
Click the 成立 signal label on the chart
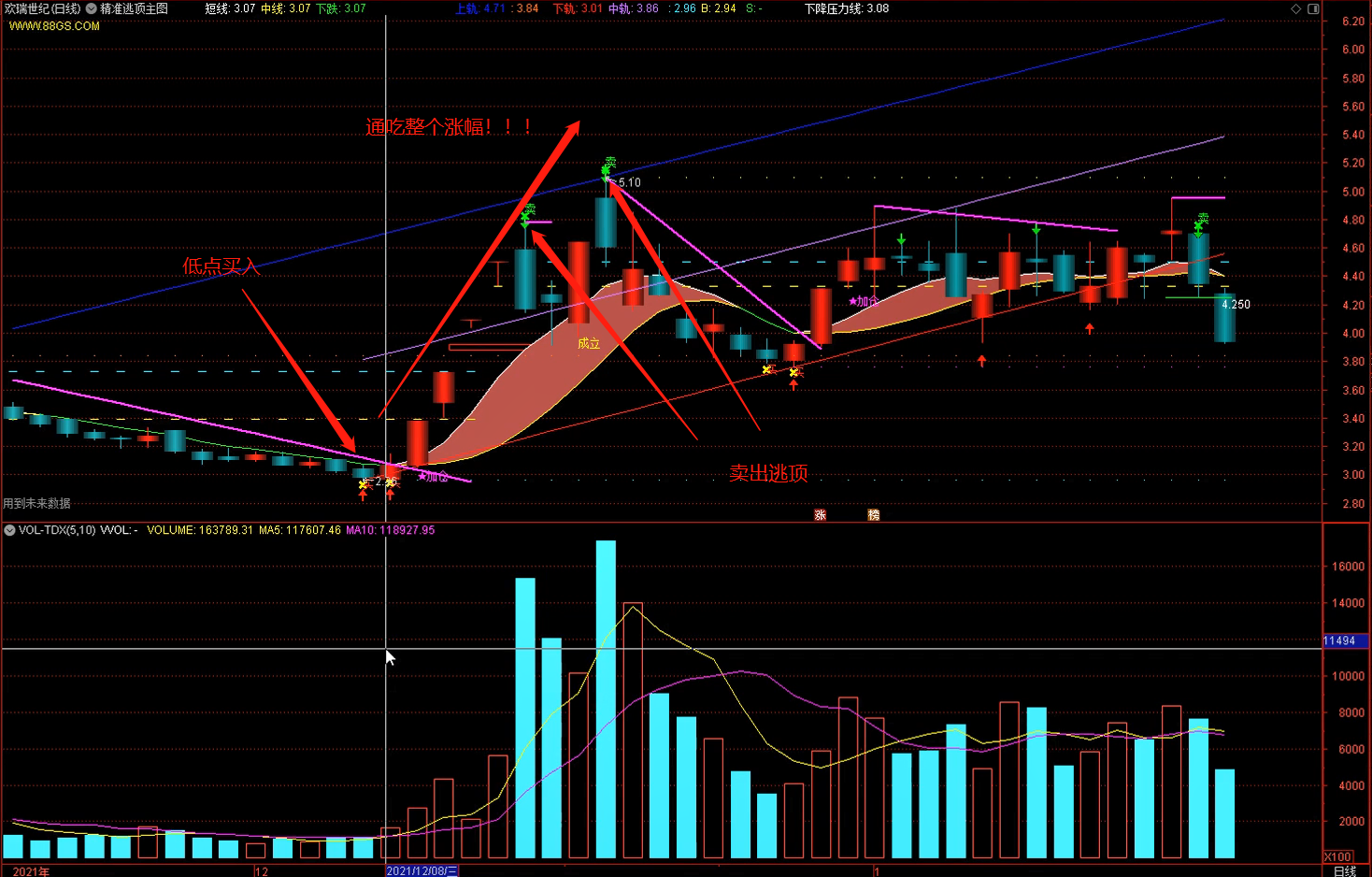[x=589, y=344]
